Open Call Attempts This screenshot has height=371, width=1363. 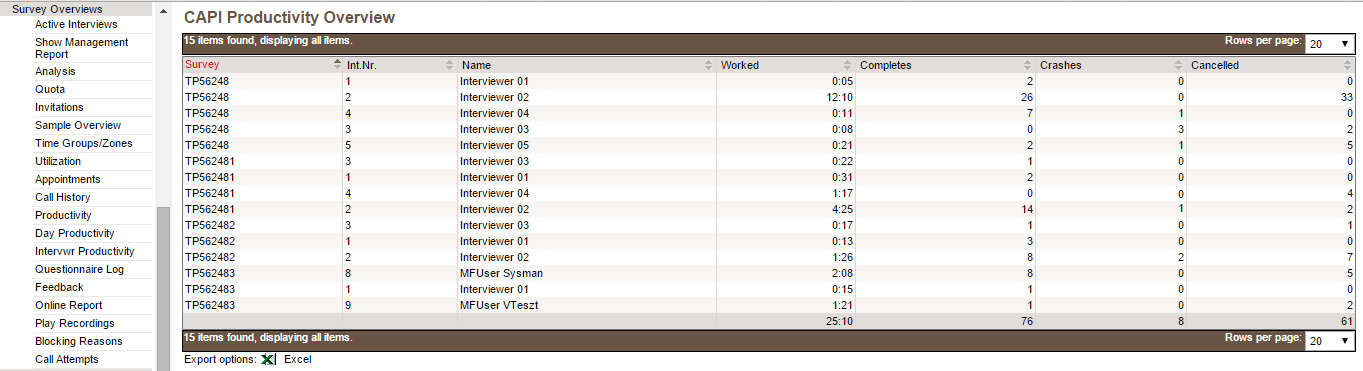[67, 359]
